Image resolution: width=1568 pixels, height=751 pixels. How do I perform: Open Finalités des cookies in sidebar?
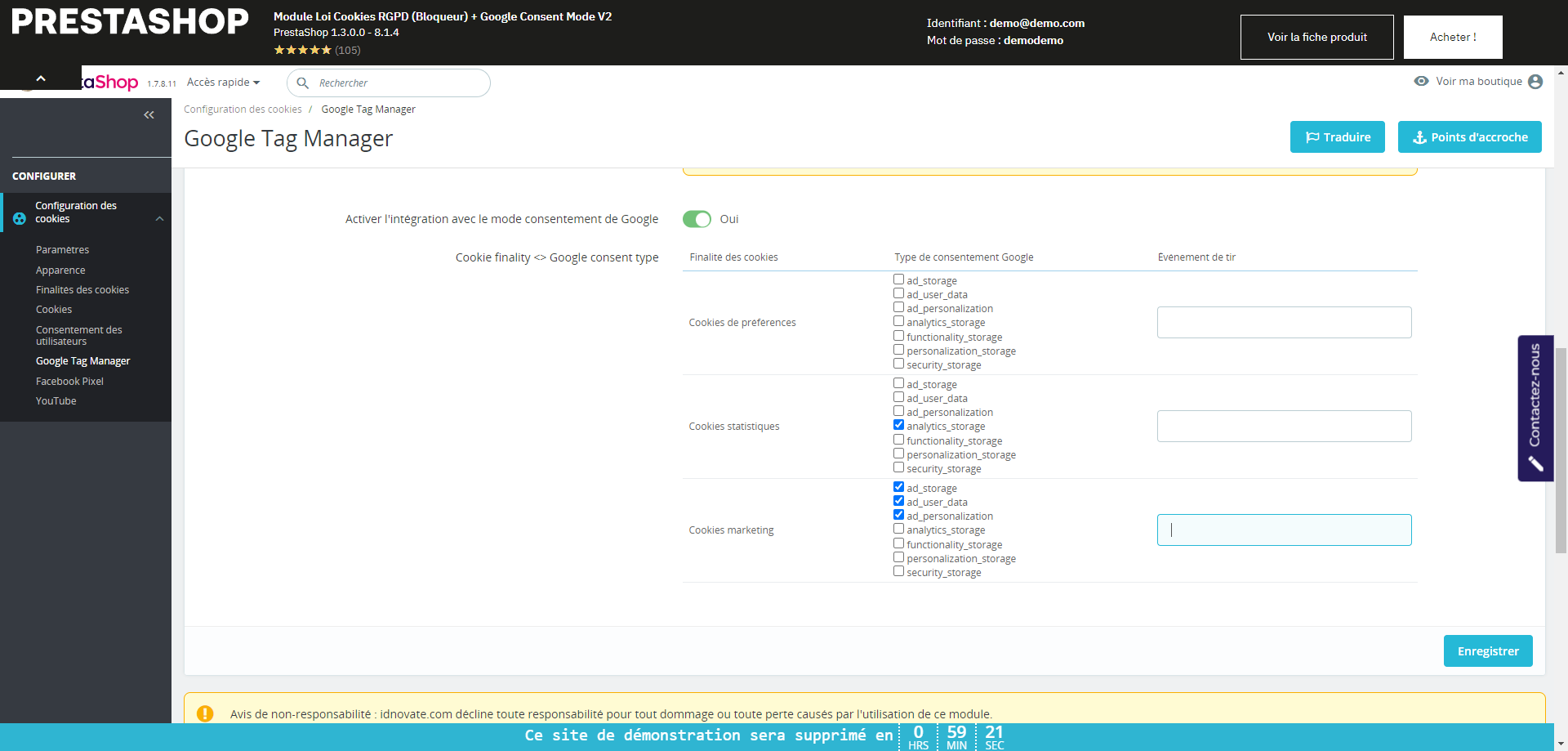[82, 290]
